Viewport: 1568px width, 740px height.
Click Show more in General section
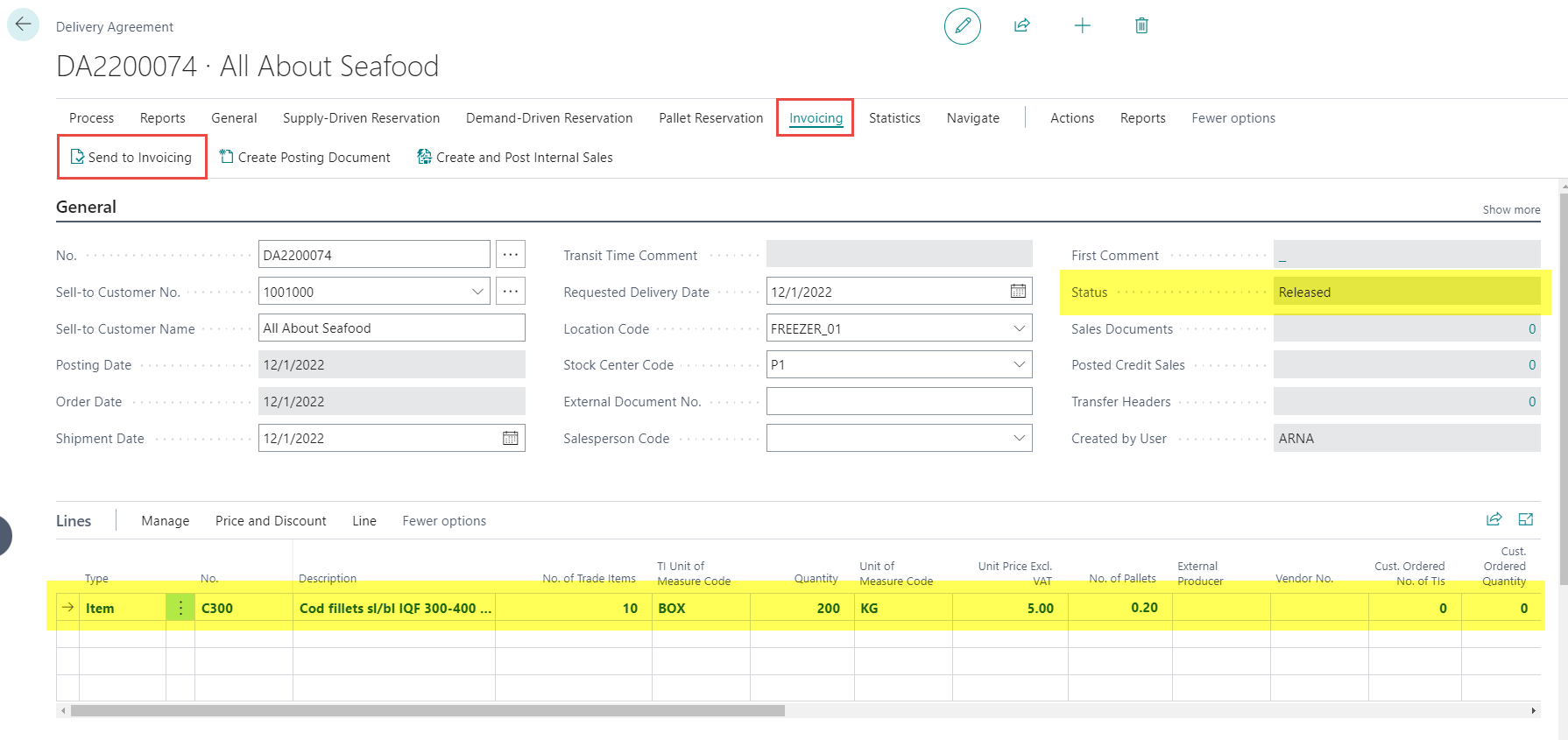[1510, 210]
